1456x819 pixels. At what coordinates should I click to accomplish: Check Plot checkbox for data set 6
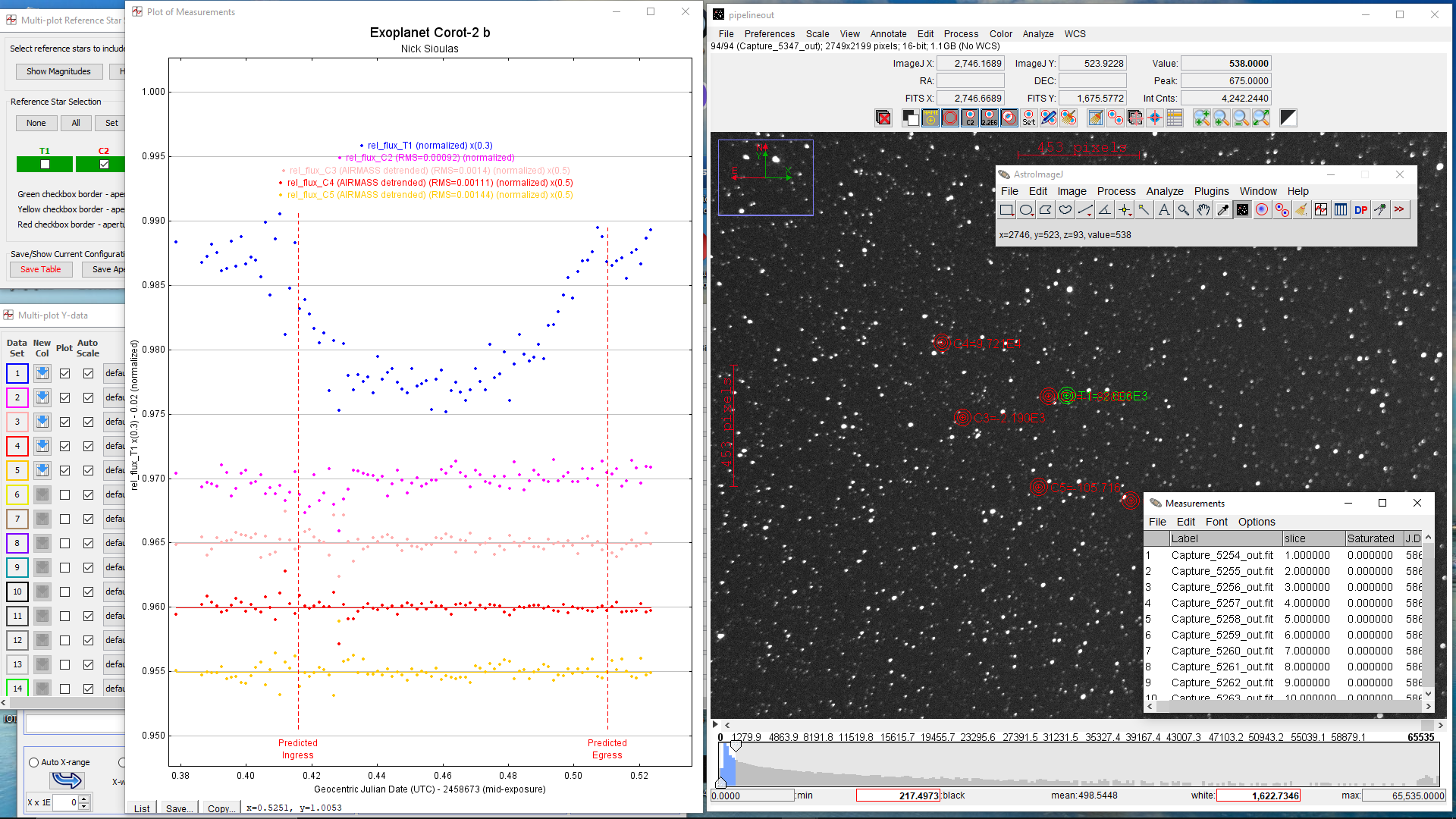pyautogui.click(x=65, y=494)
